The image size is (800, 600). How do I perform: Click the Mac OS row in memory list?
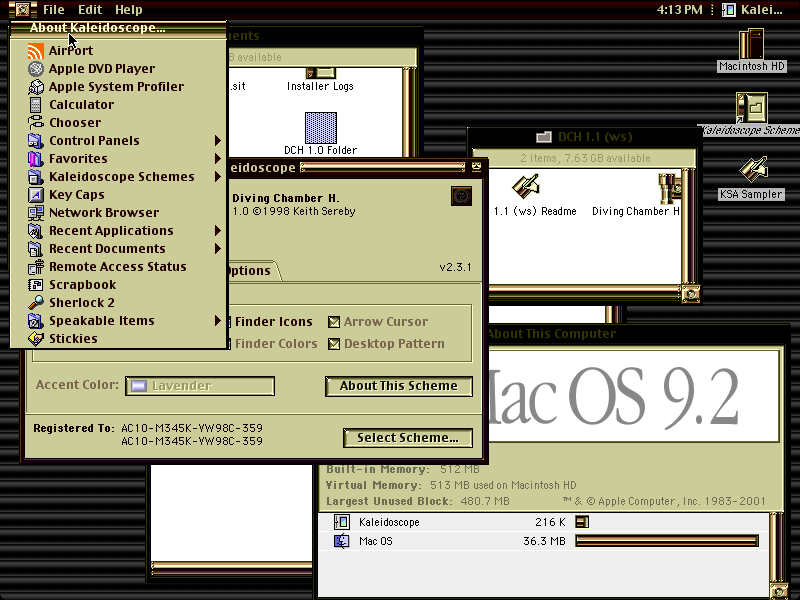point(543,541)
